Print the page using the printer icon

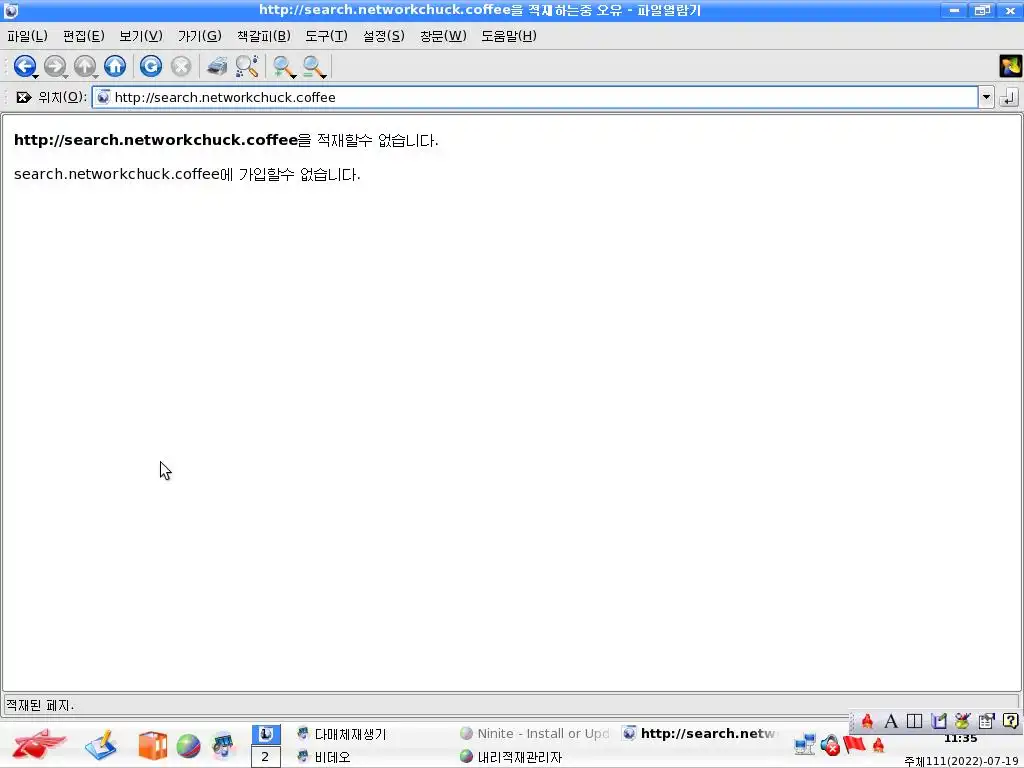pyautogui.click(x=217, y=66)
